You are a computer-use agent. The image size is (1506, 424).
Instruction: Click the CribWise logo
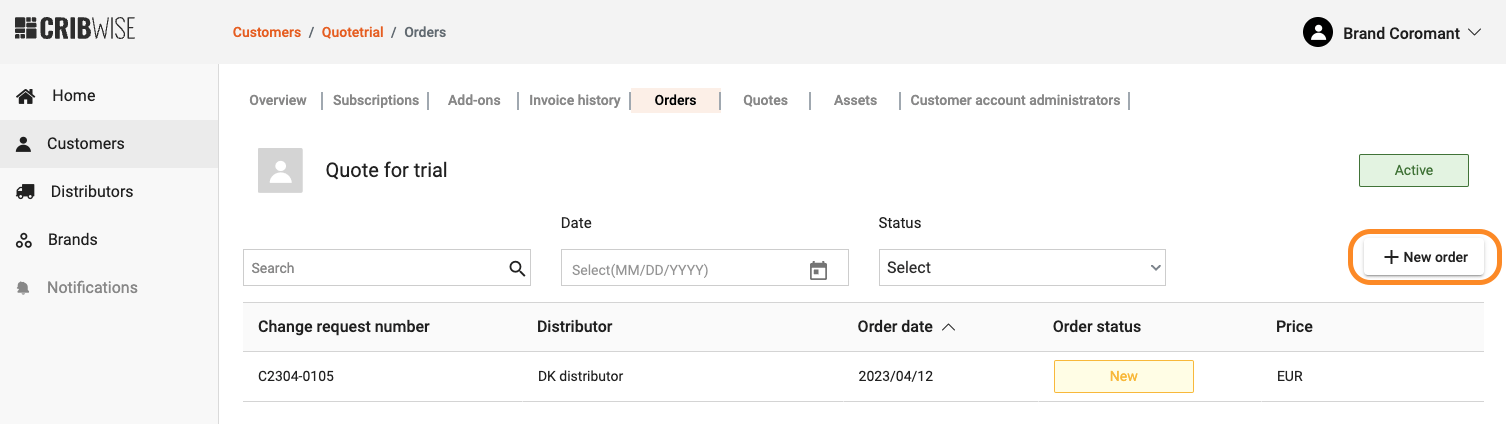75,28
